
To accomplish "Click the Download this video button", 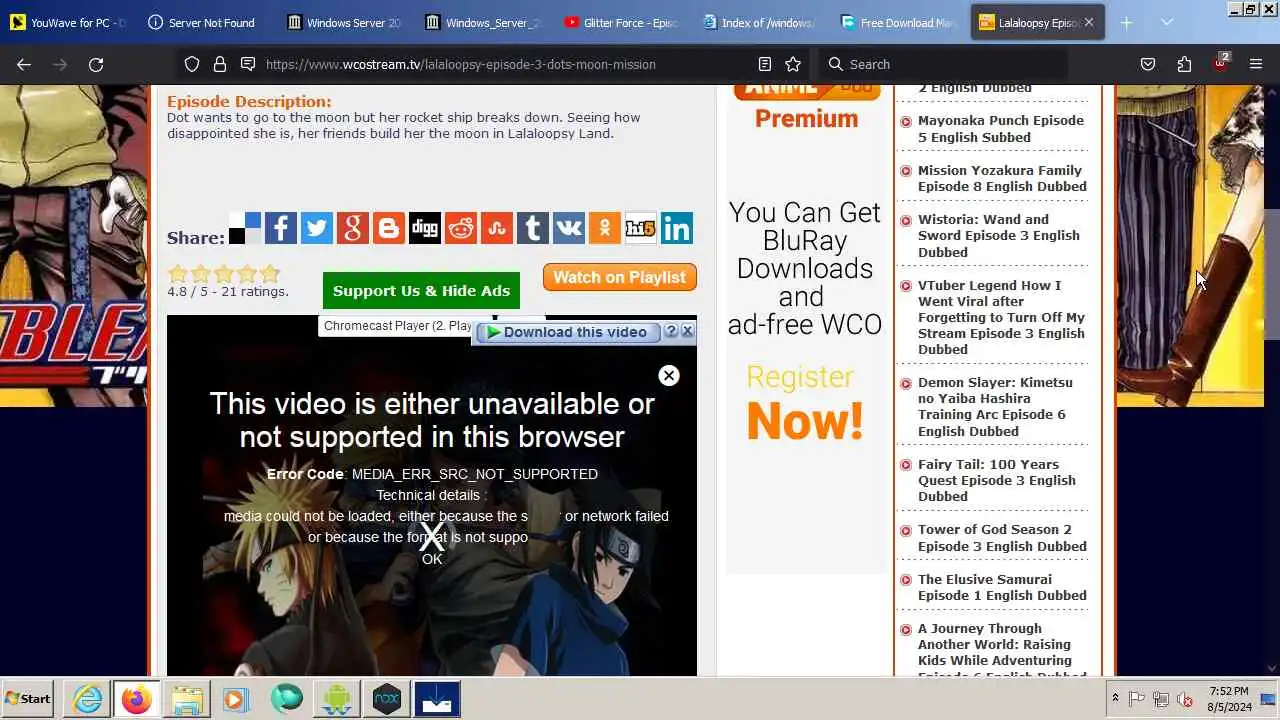I will pos(568,332).
